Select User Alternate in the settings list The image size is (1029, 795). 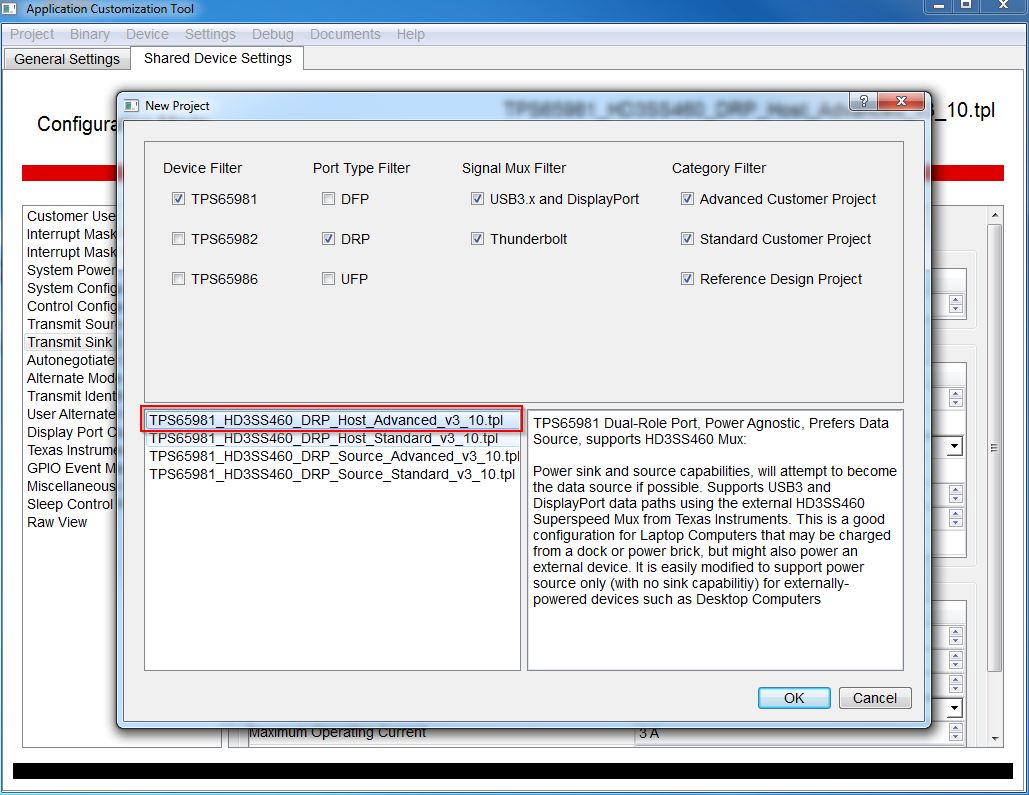(x=71, y=414)
